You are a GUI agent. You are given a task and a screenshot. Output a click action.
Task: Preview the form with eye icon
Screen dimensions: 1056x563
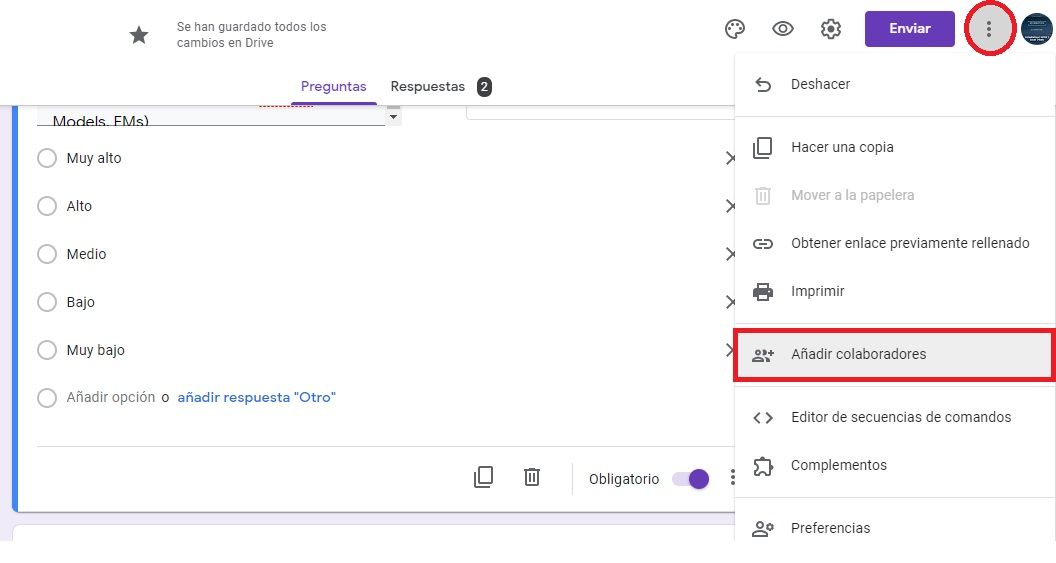[x=783, y=29]
